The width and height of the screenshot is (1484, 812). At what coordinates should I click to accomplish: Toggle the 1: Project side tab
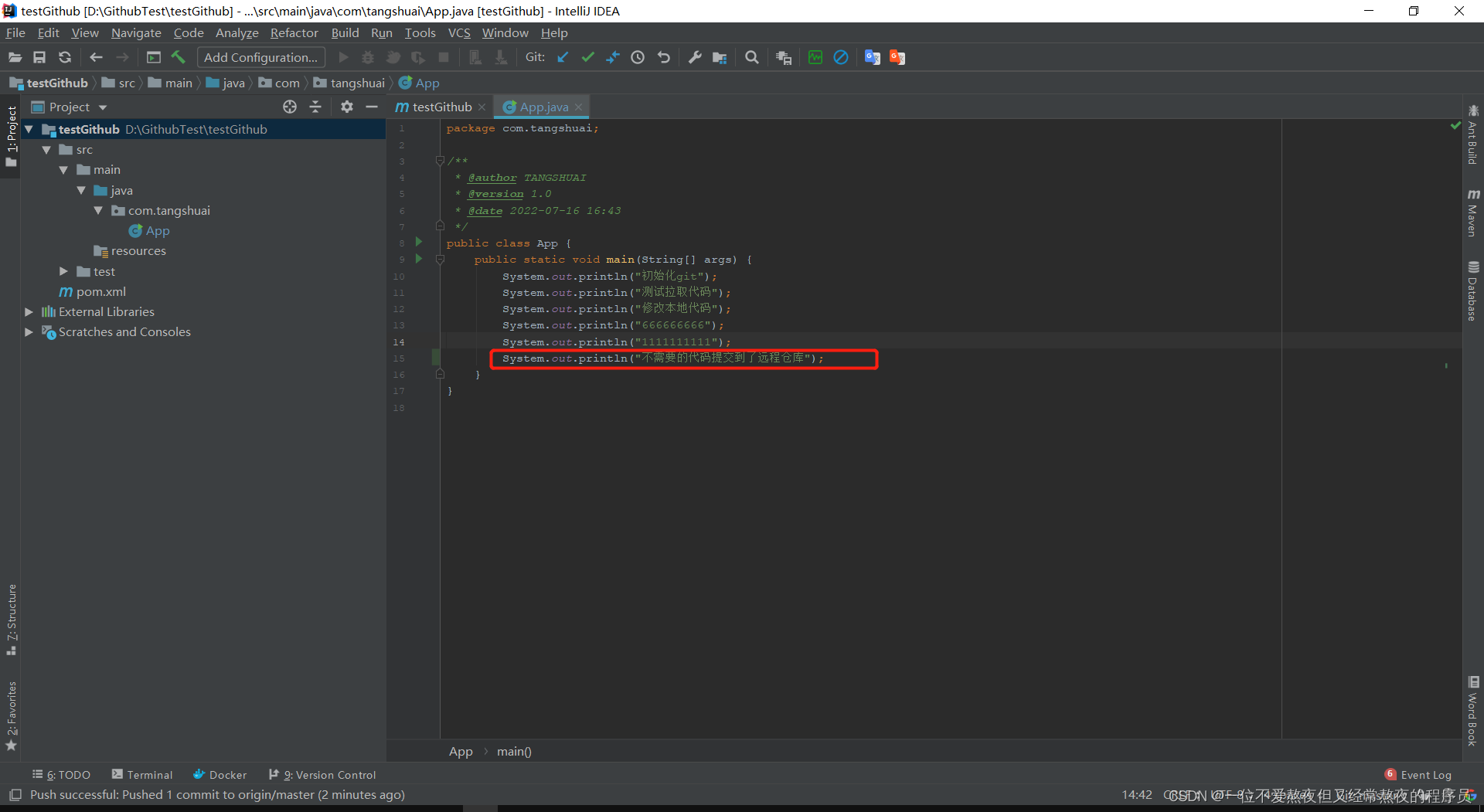click(11, 137)
